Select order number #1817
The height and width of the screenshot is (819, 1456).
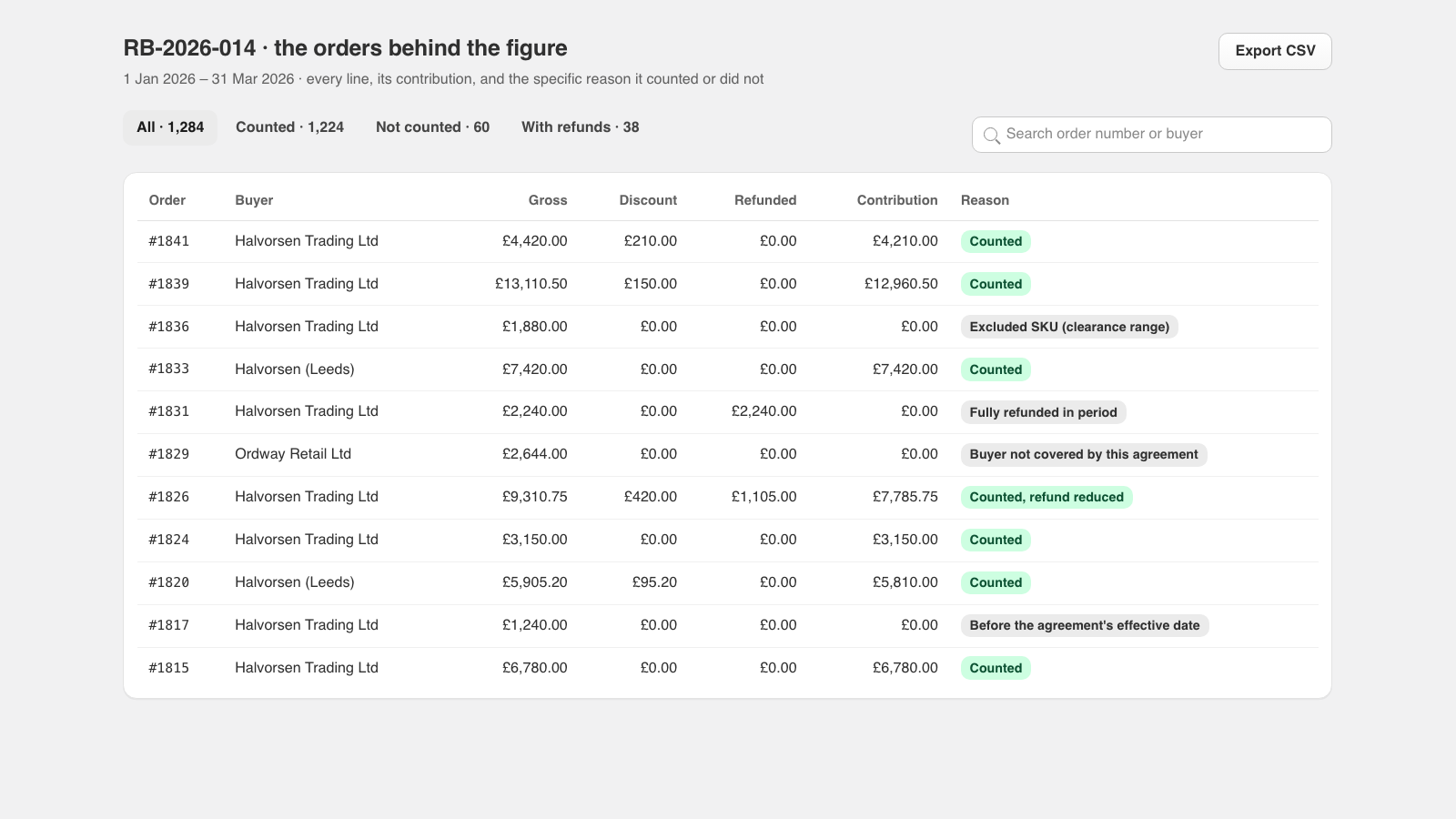[x=169, y=625]
